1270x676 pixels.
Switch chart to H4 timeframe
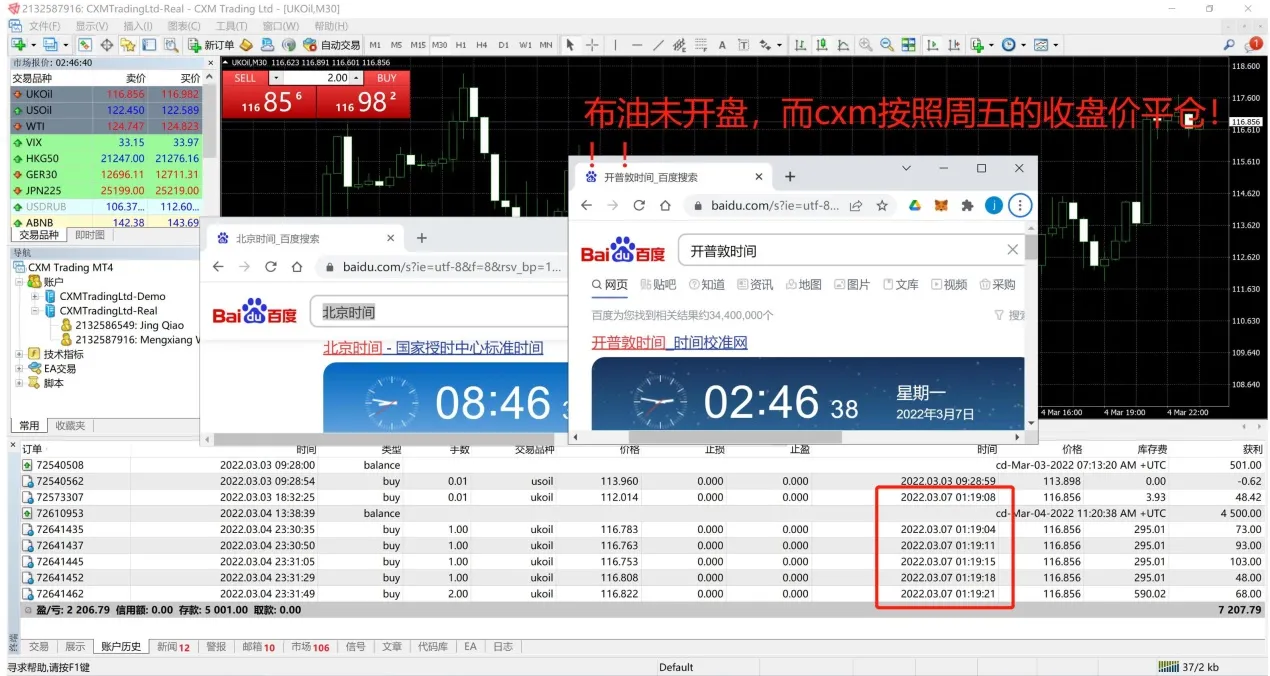(x=482, y=45)
